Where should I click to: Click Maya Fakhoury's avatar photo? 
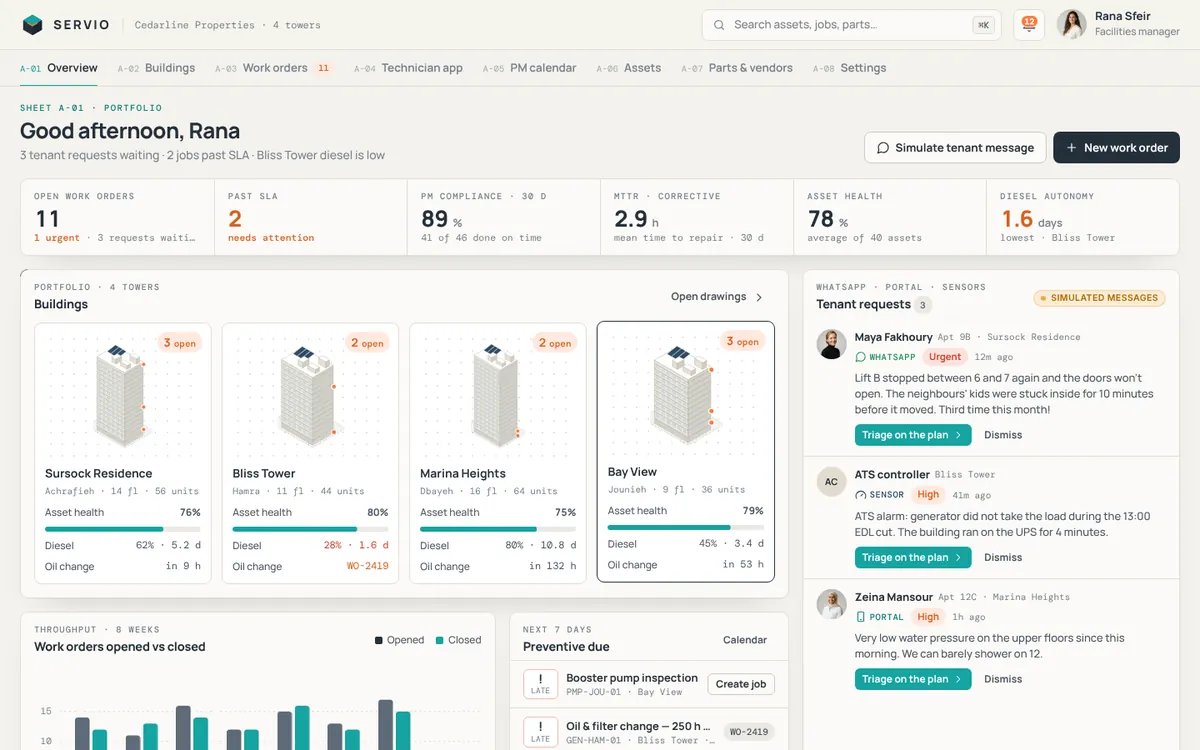831,344
